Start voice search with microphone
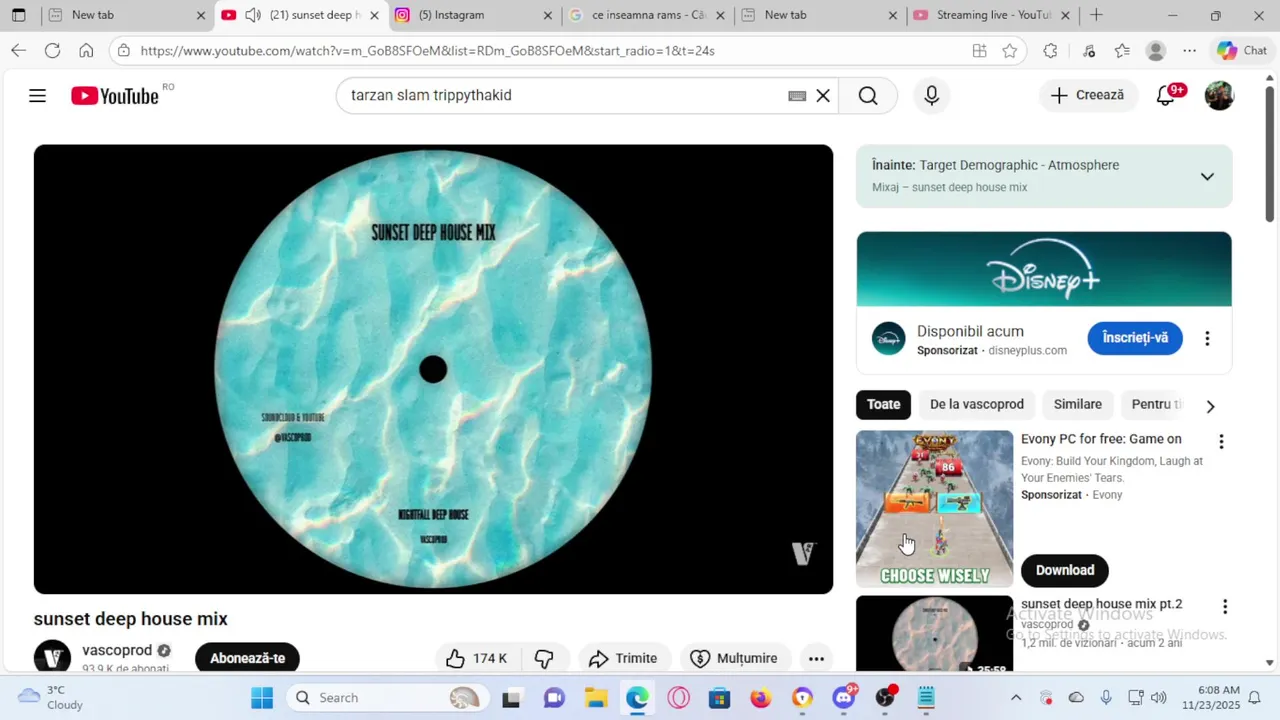The width and height of the screenshot is (1280, 720). coord(932,96)
